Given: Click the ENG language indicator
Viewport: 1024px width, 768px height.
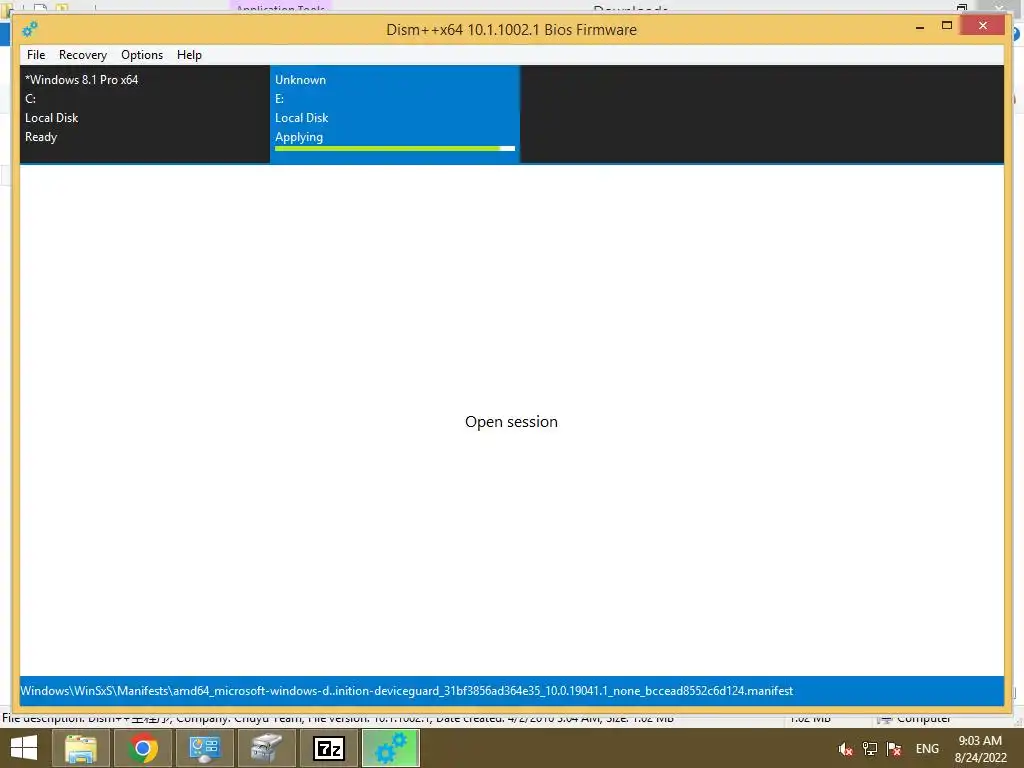Looking at the screenshot, I should (x=927, y=749).
